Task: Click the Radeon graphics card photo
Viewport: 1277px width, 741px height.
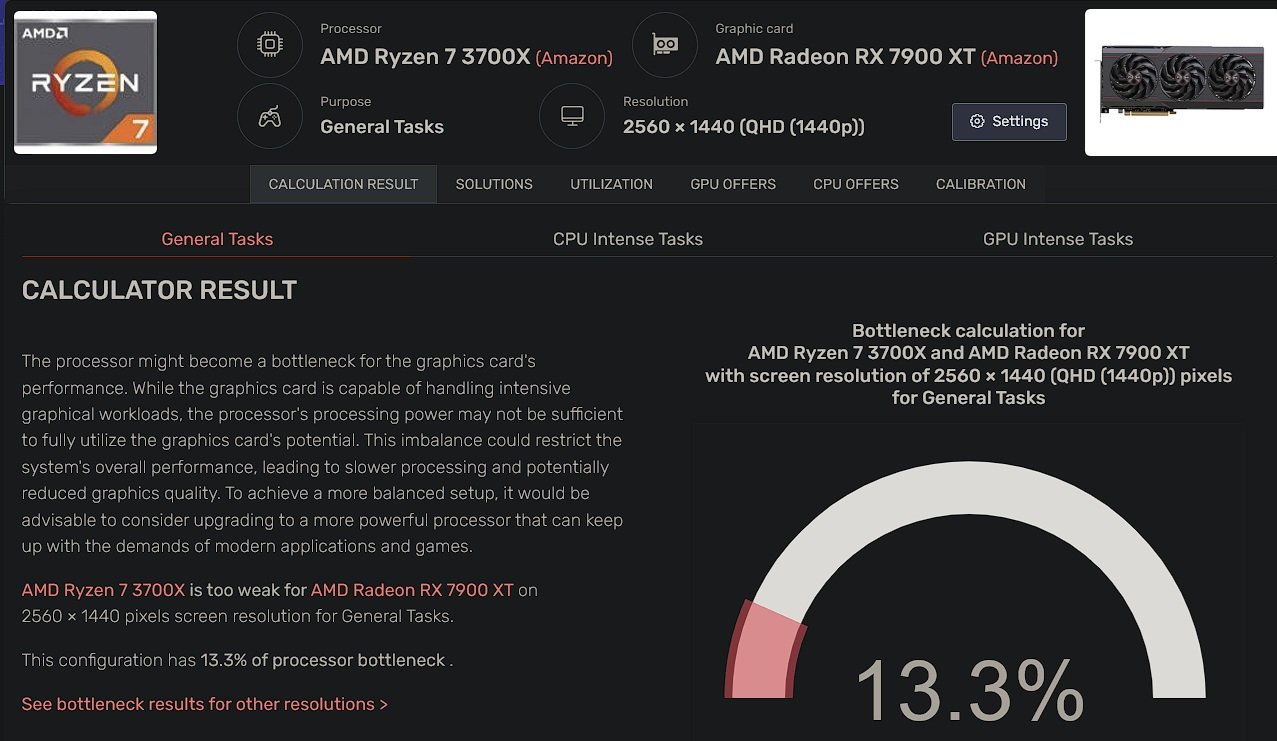Action: (1180, 82)
